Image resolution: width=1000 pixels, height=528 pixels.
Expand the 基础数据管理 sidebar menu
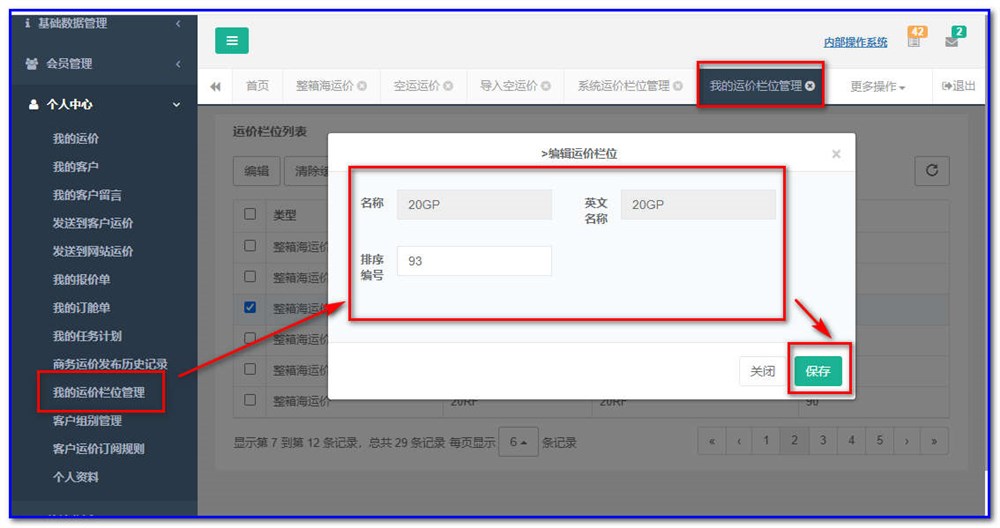104,24
